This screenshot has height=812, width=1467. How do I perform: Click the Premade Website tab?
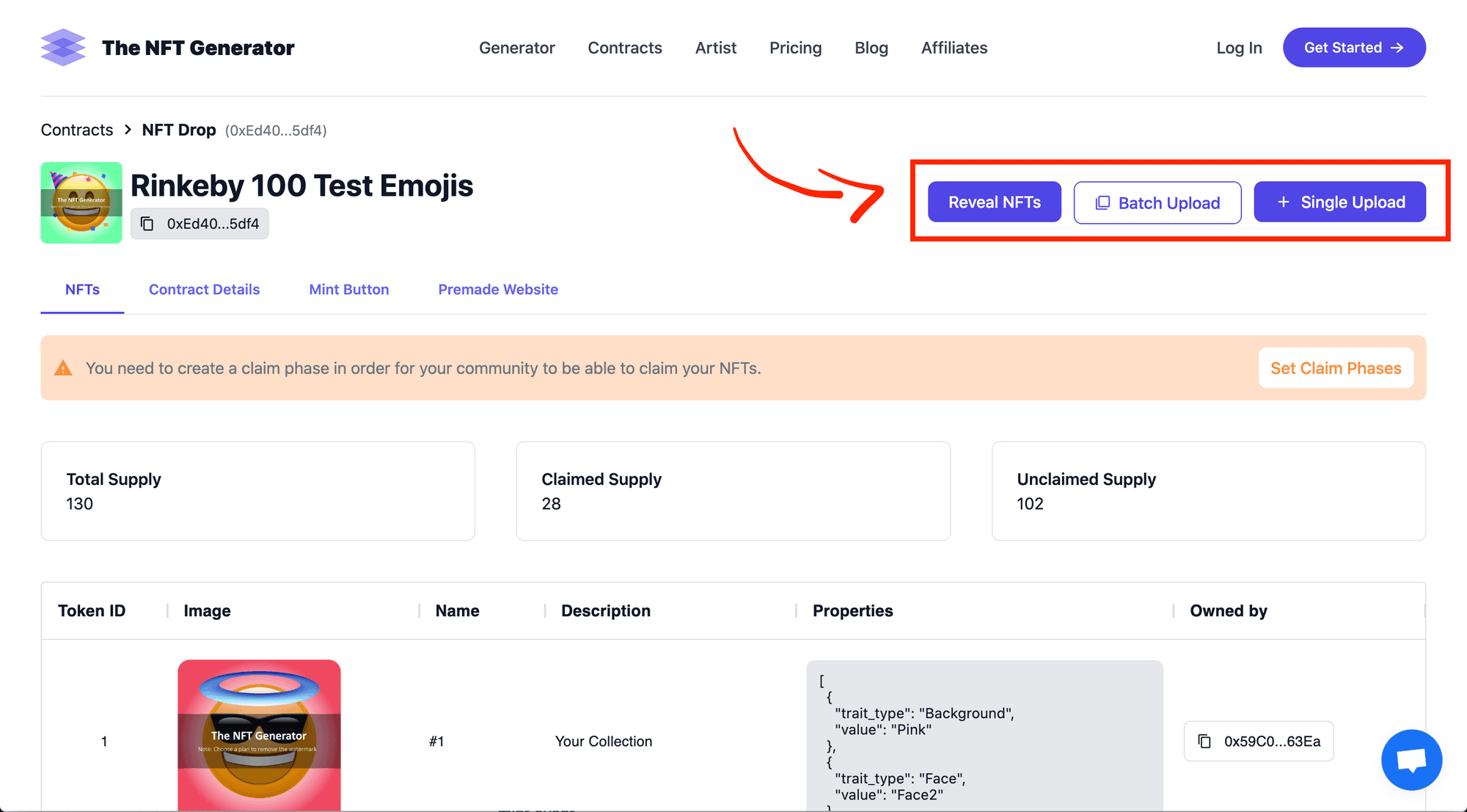pyautogui.click(x=498, y=290)
